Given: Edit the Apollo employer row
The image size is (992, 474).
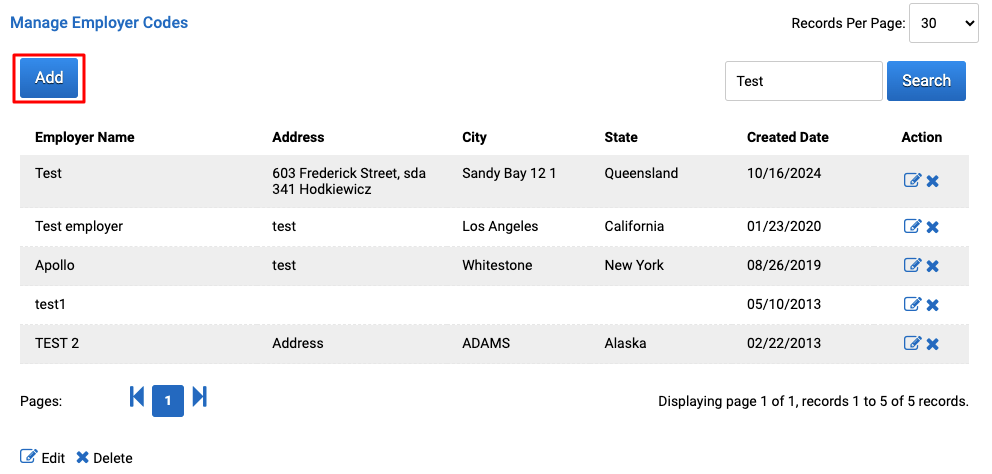Looking at the screenshot, I should pos(912,265).
